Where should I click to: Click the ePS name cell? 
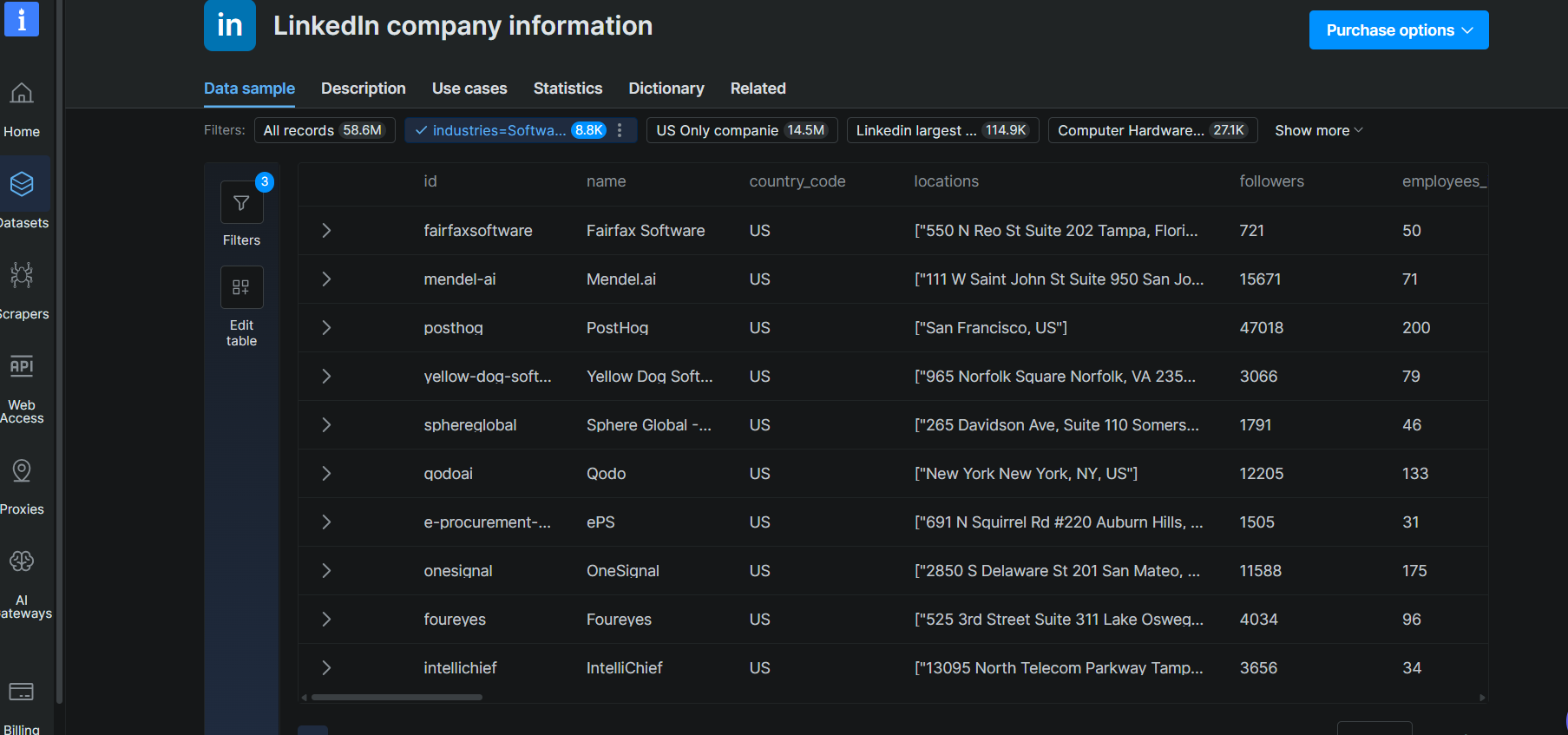point(600,522)
